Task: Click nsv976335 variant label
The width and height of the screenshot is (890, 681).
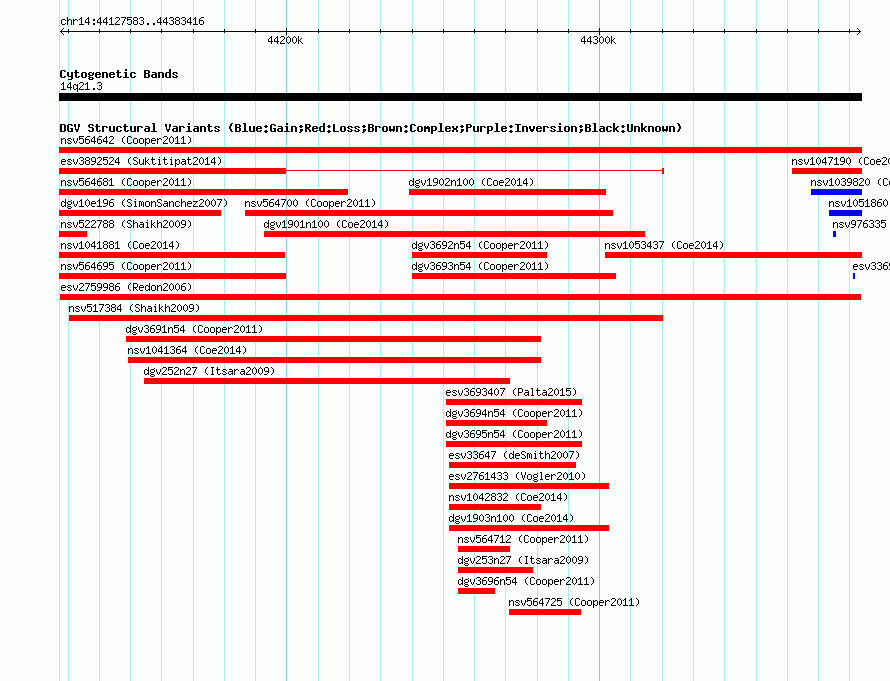Action: (x=860, y=224)
